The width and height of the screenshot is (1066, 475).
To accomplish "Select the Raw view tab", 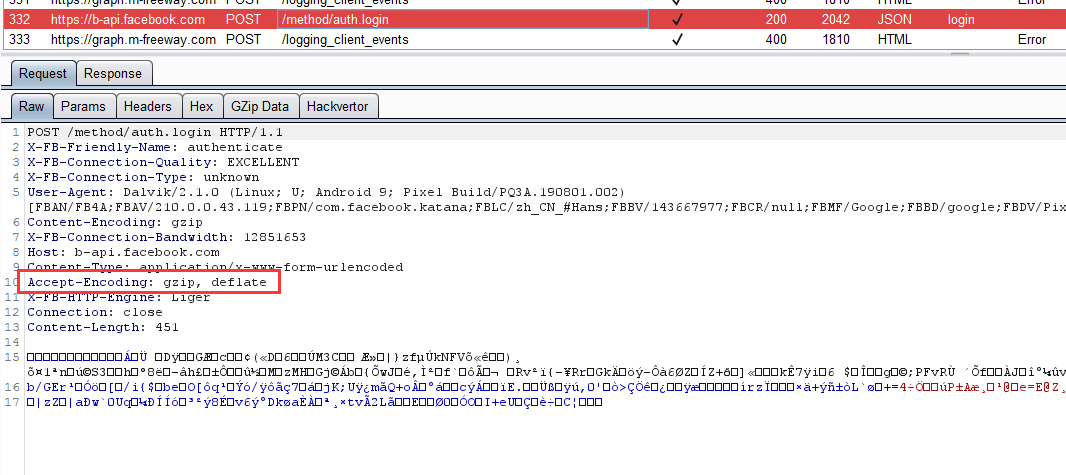I will [x=31, y=106].
